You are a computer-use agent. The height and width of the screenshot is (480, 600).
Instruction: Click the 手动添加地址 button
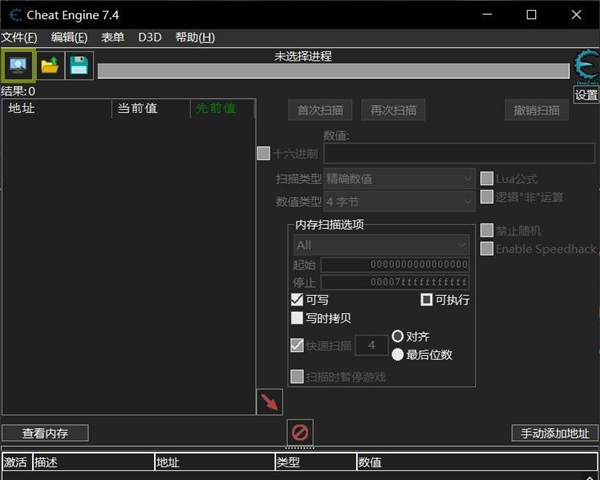tap(554, 433)
